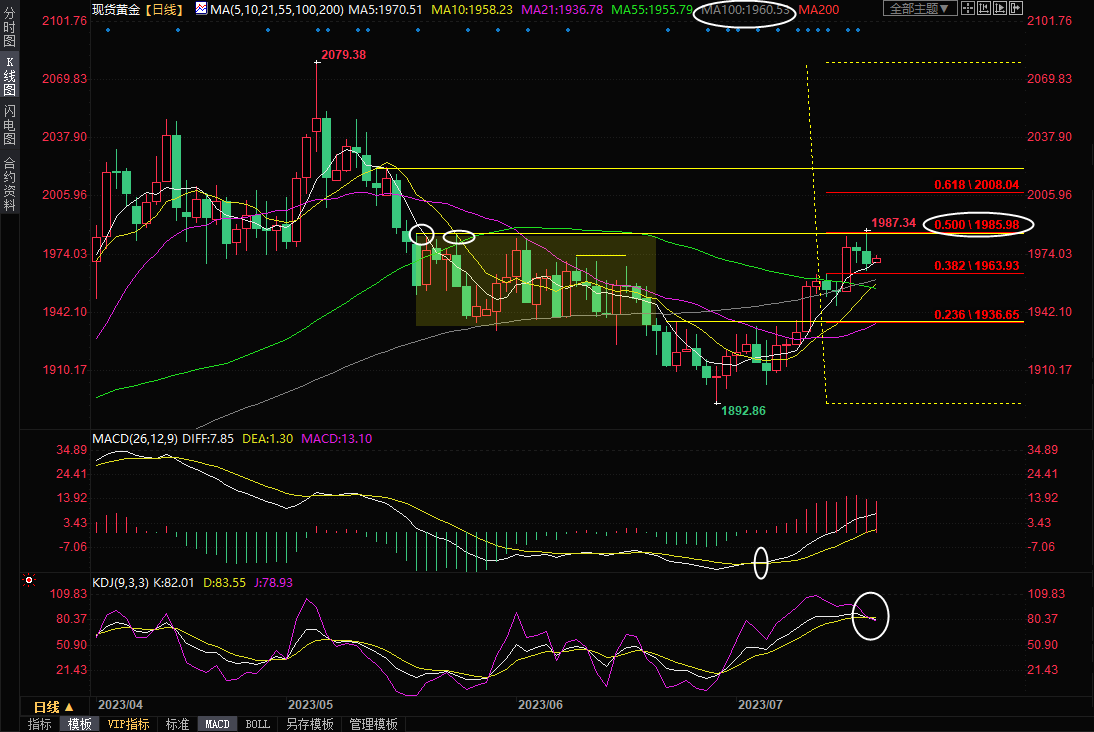
Task: Click the red sun marker beside KDJ
Action: click(x=29, y=580)
